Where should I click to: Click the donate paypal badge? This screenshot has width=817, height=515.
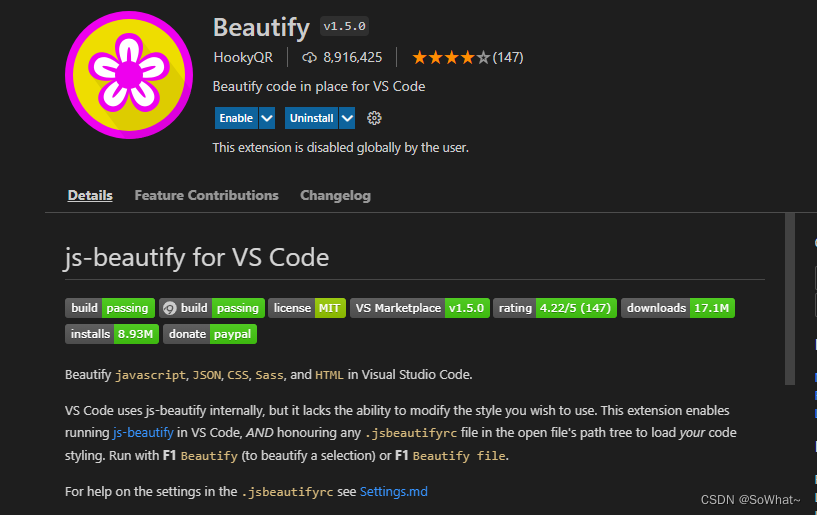(x=210, y=334)
